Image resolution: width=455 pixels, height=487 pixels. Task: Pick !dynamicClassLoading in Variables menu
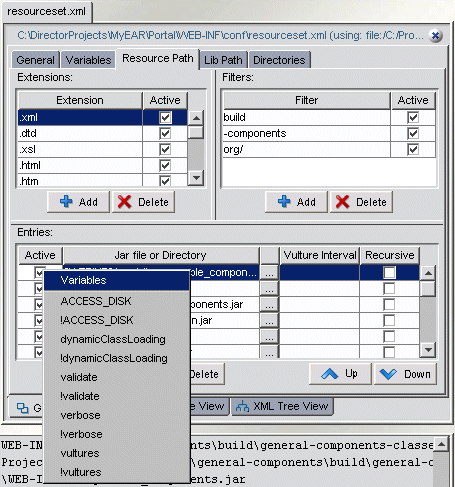(x=117, y=358)
